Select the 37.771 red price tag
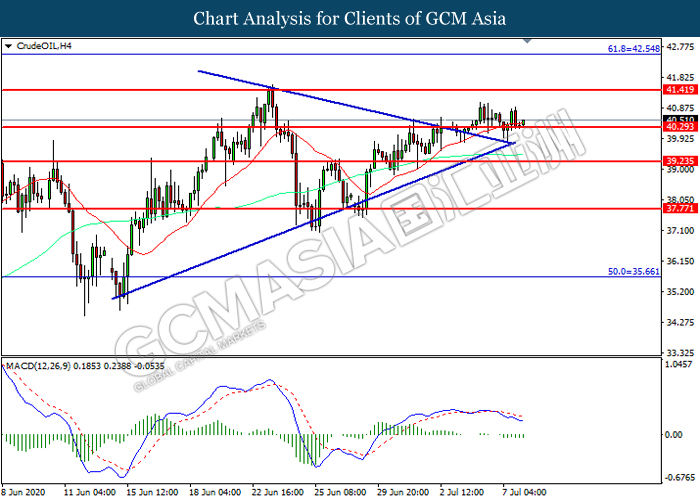The width and height of the screenshot is (700, 500). (680, 208)
